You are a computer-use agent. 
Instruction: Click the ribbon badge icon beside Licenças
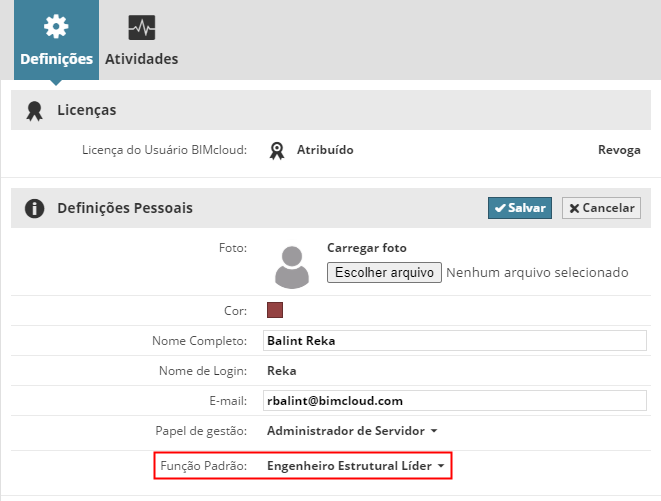[35, 110]
